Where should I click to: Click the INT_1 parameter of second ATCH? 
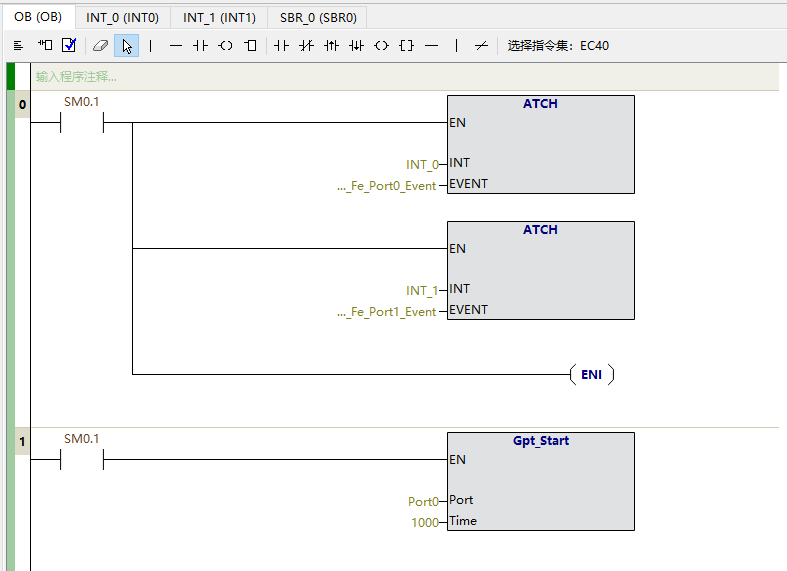pos(421,291)
